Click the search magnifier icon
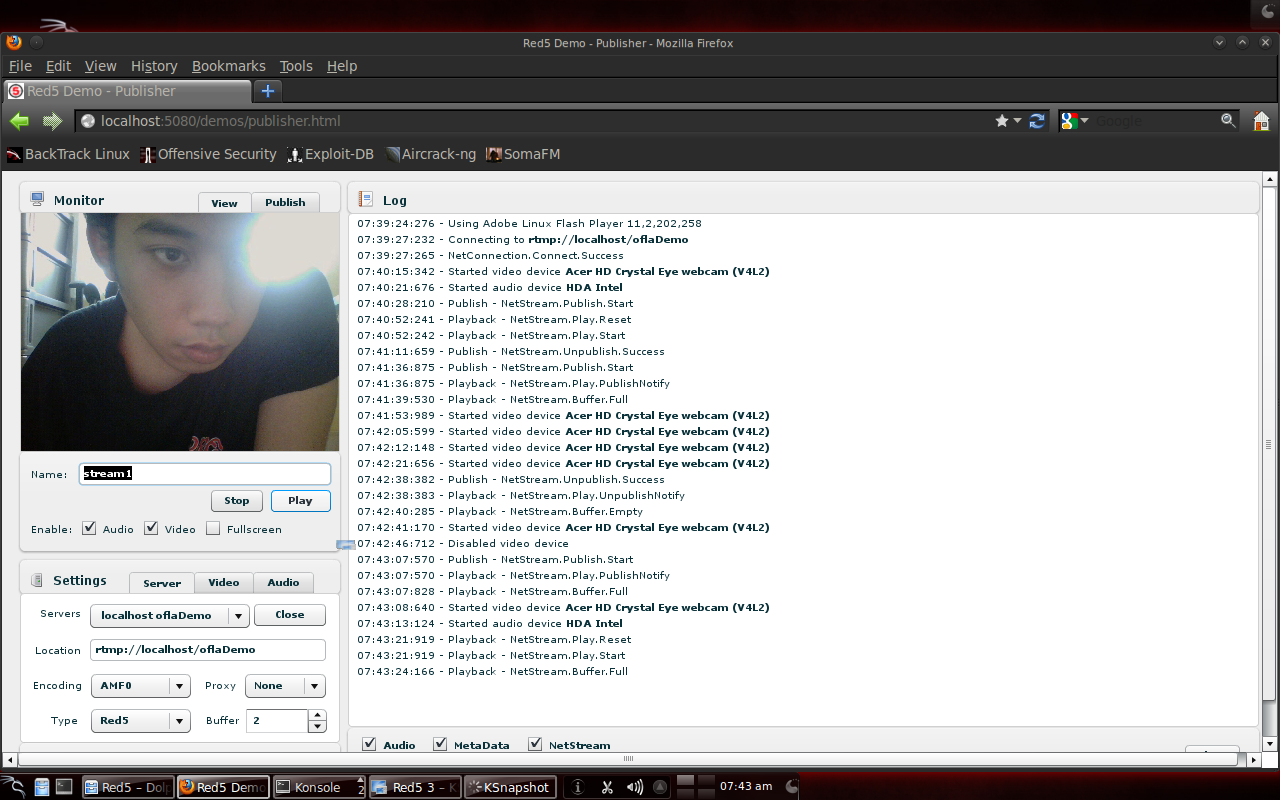This screenshot has width=1280, height=800. (1228, 121)
